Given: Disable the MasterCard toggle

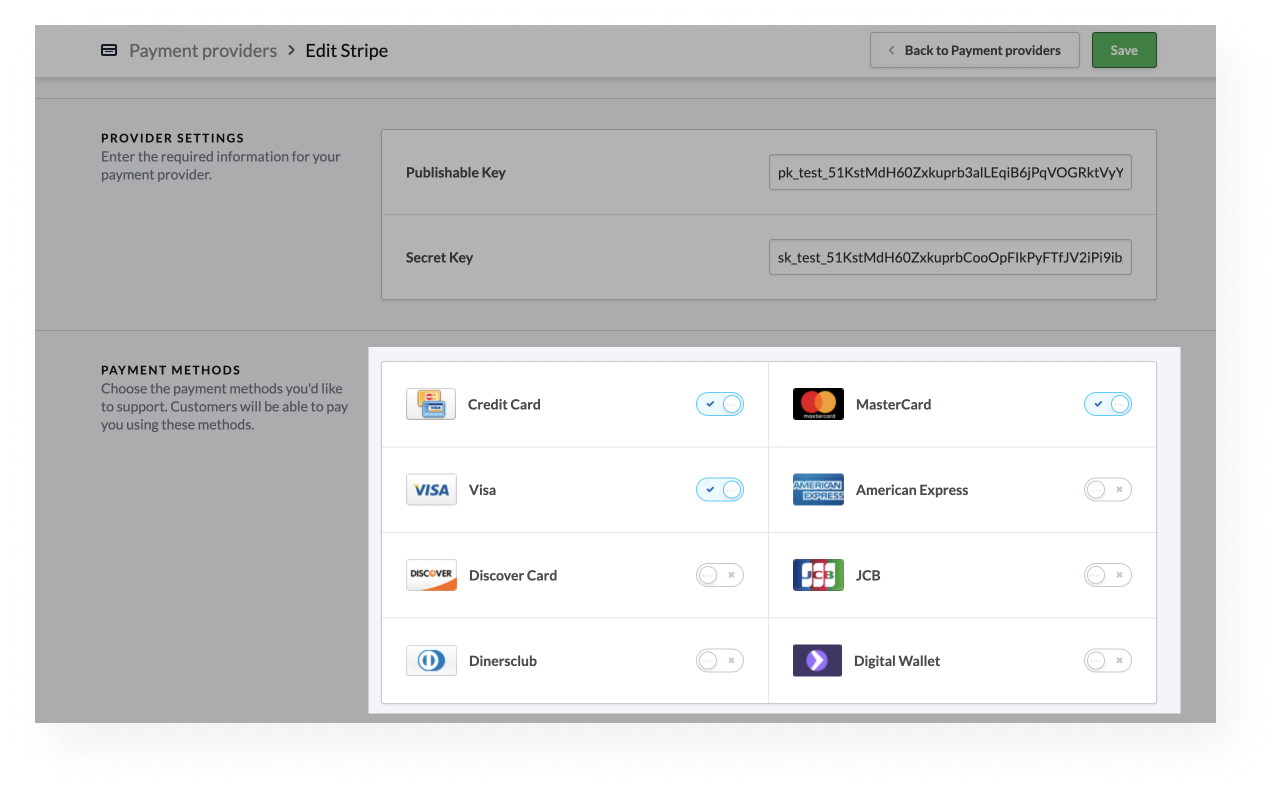Looking at the screenshot, I should pyautogui.click(x=1108, y=404).
